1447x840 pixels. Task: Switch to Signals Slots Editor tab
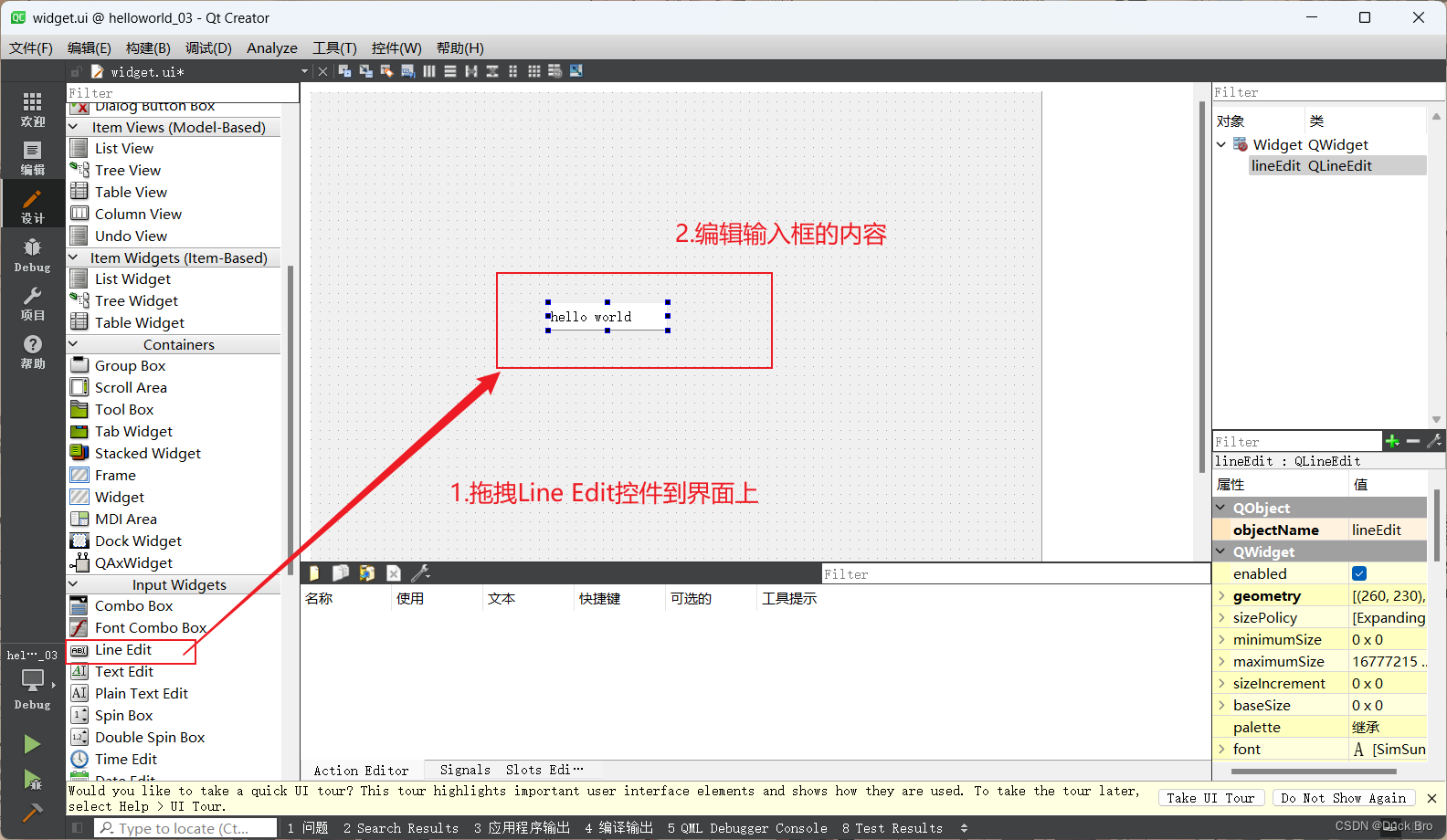512,770
